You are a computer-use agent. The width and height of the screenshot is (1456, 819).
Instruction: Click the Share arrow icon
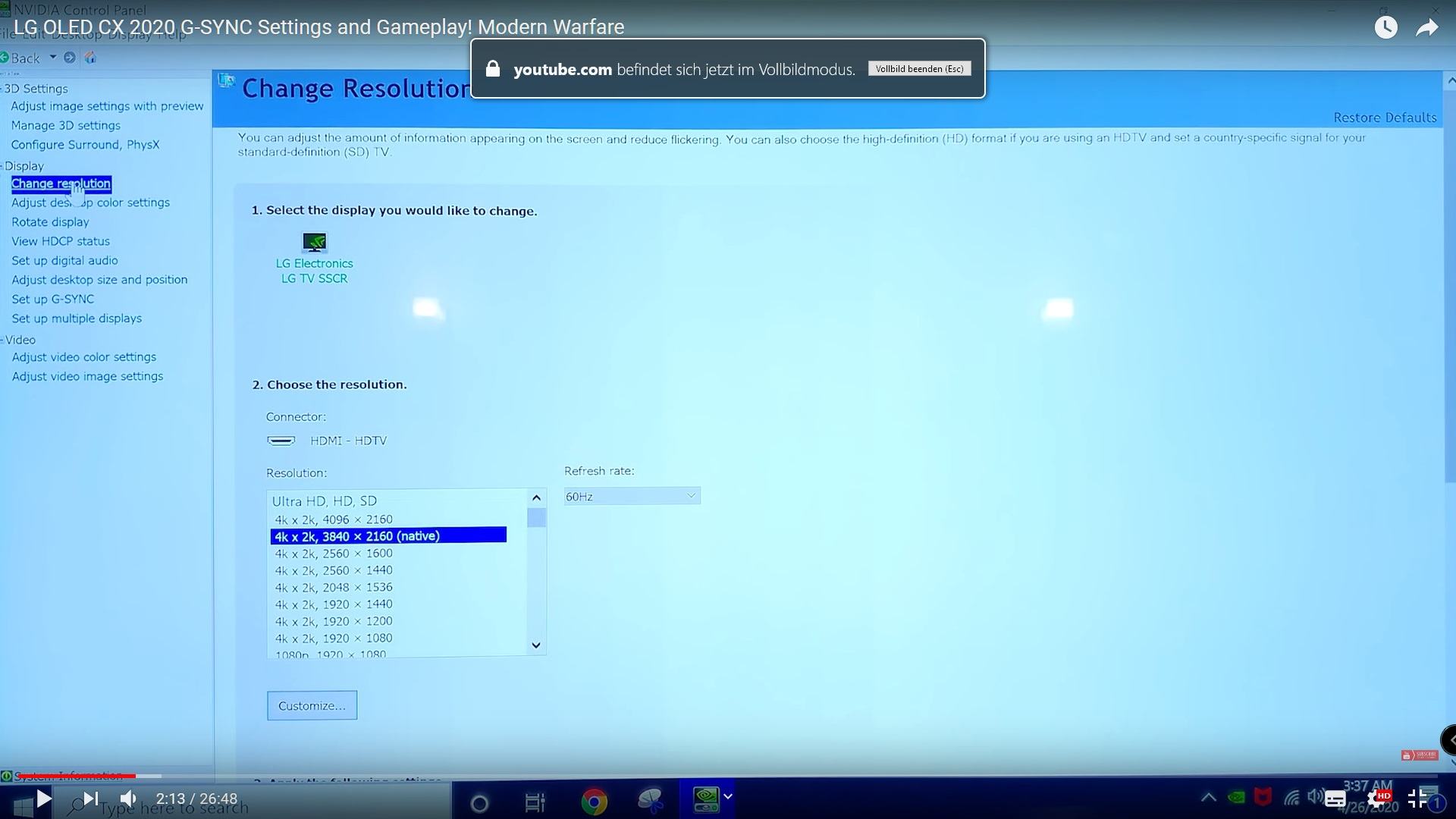pos(1427,28)
